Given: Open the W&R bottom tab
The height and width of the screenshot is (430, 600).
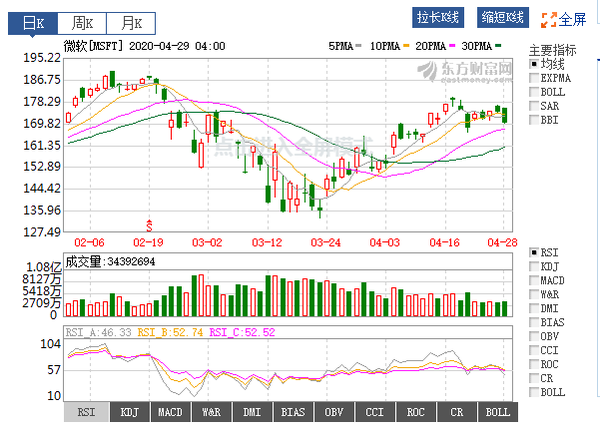Looking at the screenshot, I should pos(211,412).
